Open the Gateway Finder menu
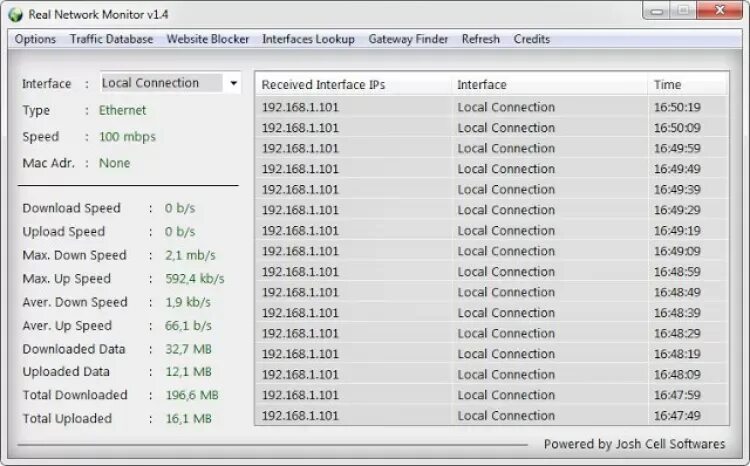The width and height of the screenshot is (750, 466). pyautogui.click(x=408, y=39)
